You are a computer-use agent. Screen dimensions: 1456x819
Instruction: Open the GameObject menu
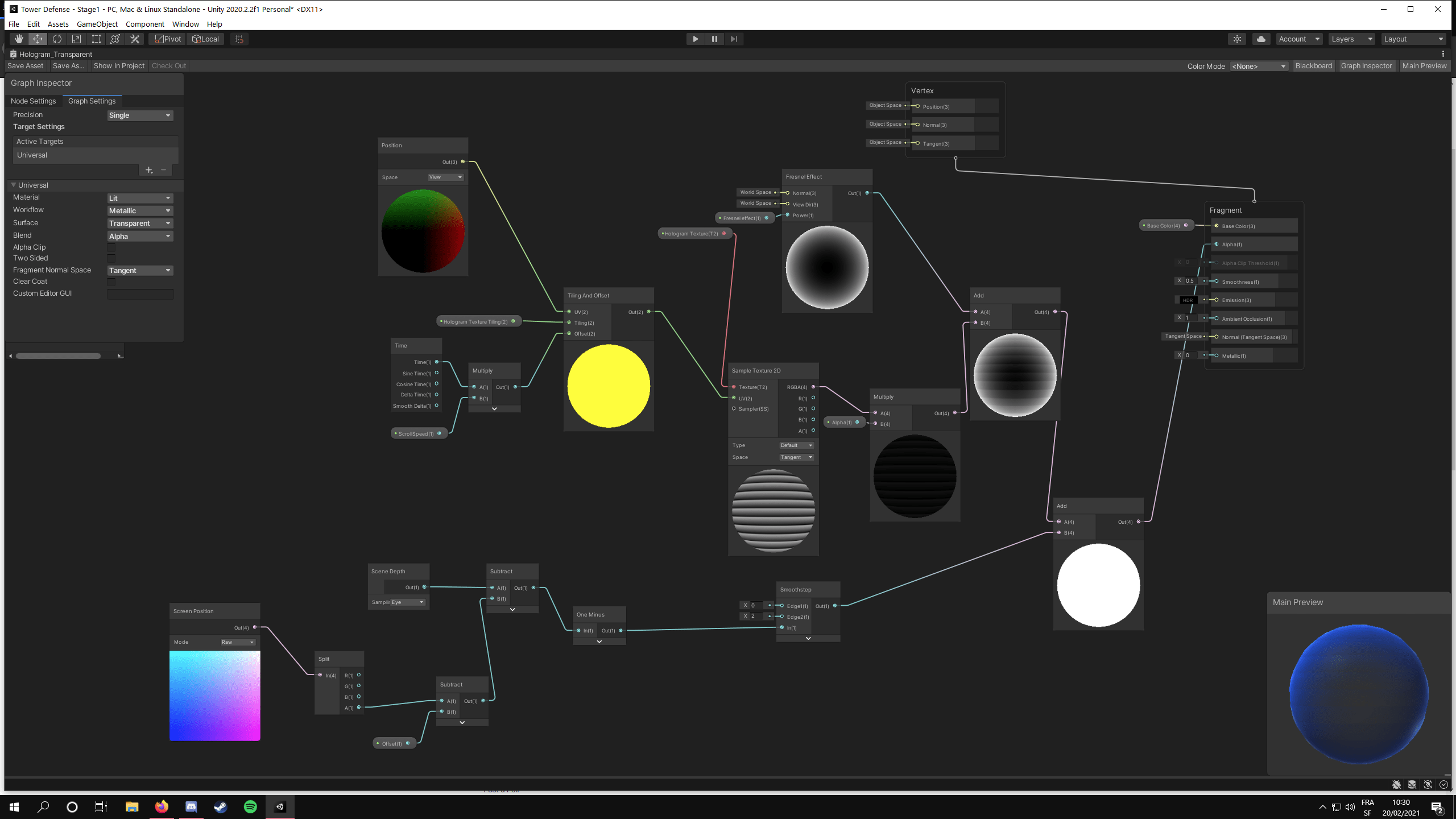(97, 24)
